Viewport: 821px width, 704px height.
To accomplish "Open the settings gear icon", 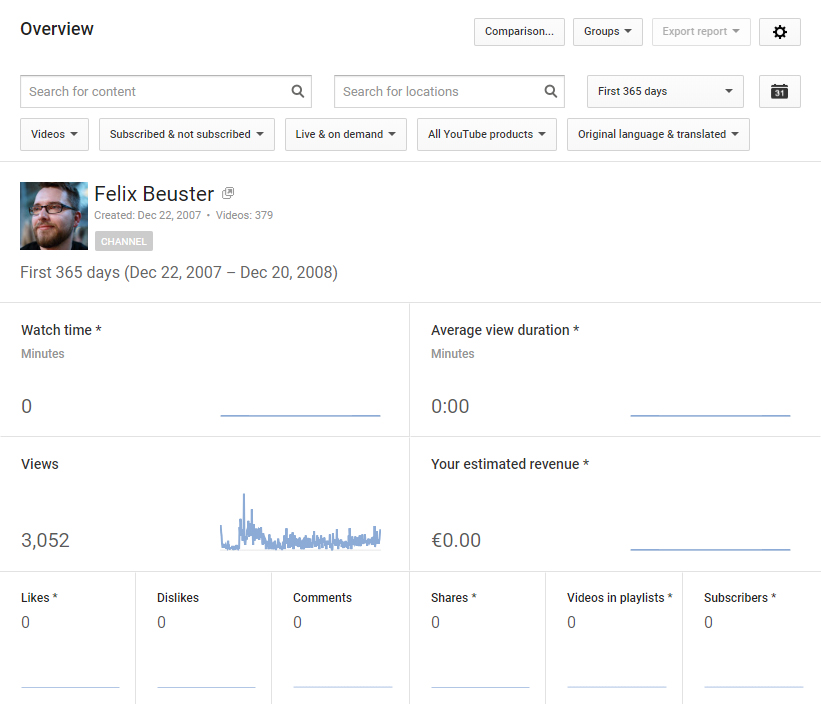I will click(x=780, y=32).
